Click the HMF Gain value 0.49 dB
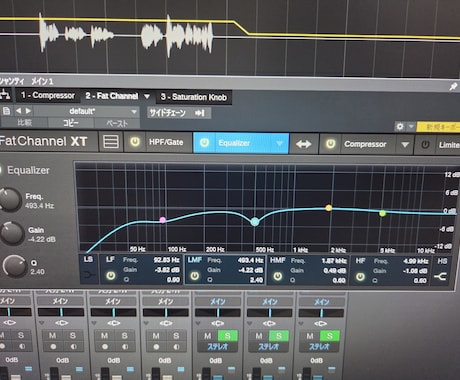 click(x=335, y=271)
